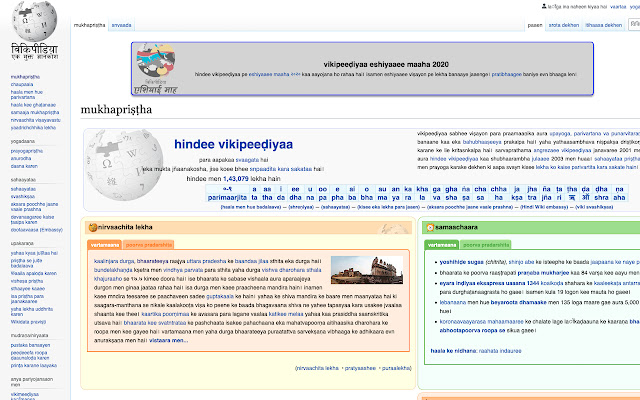Open pratyaashee link below featured article
Screen dimensions: 640x400
coord(360,368)
